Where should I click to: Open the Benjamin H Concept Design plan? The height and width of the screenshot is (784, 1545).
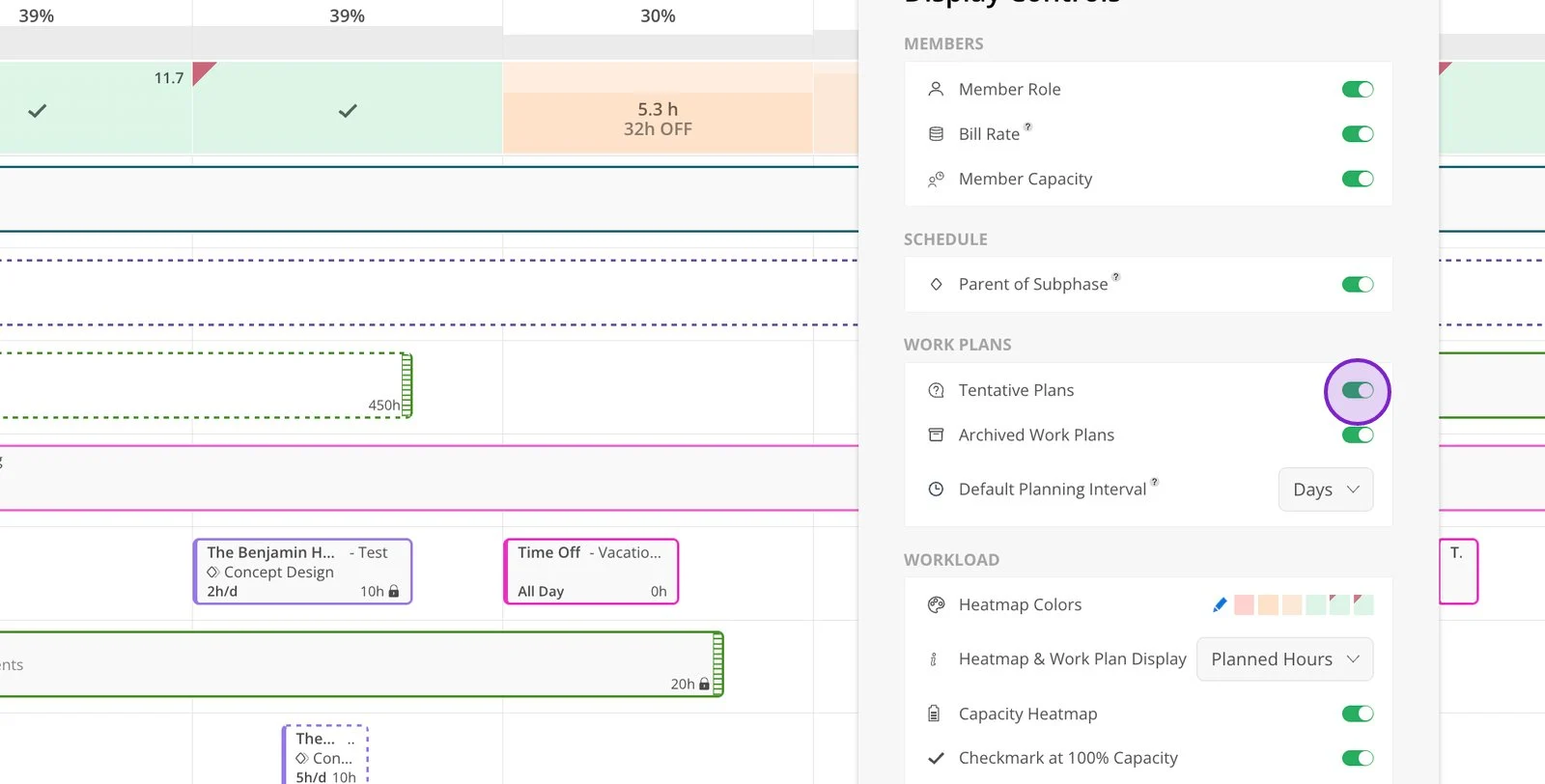tap(302, 572)
